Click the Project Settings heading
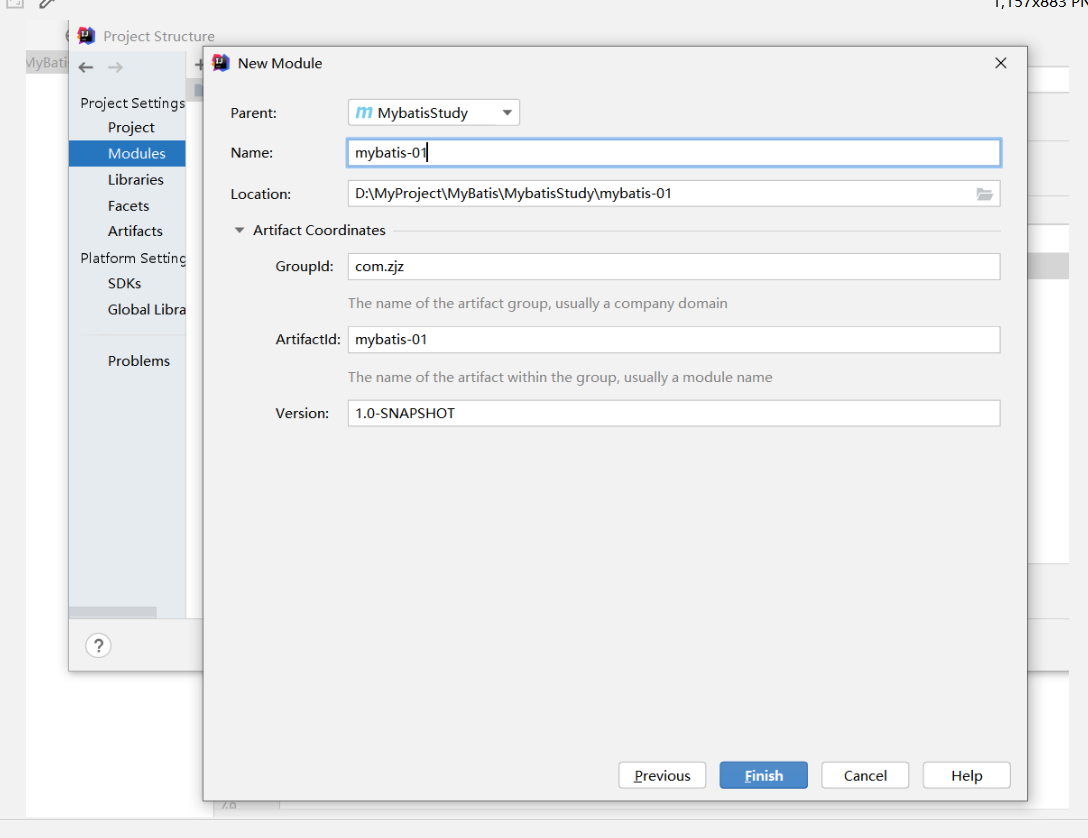 point(133,103)
